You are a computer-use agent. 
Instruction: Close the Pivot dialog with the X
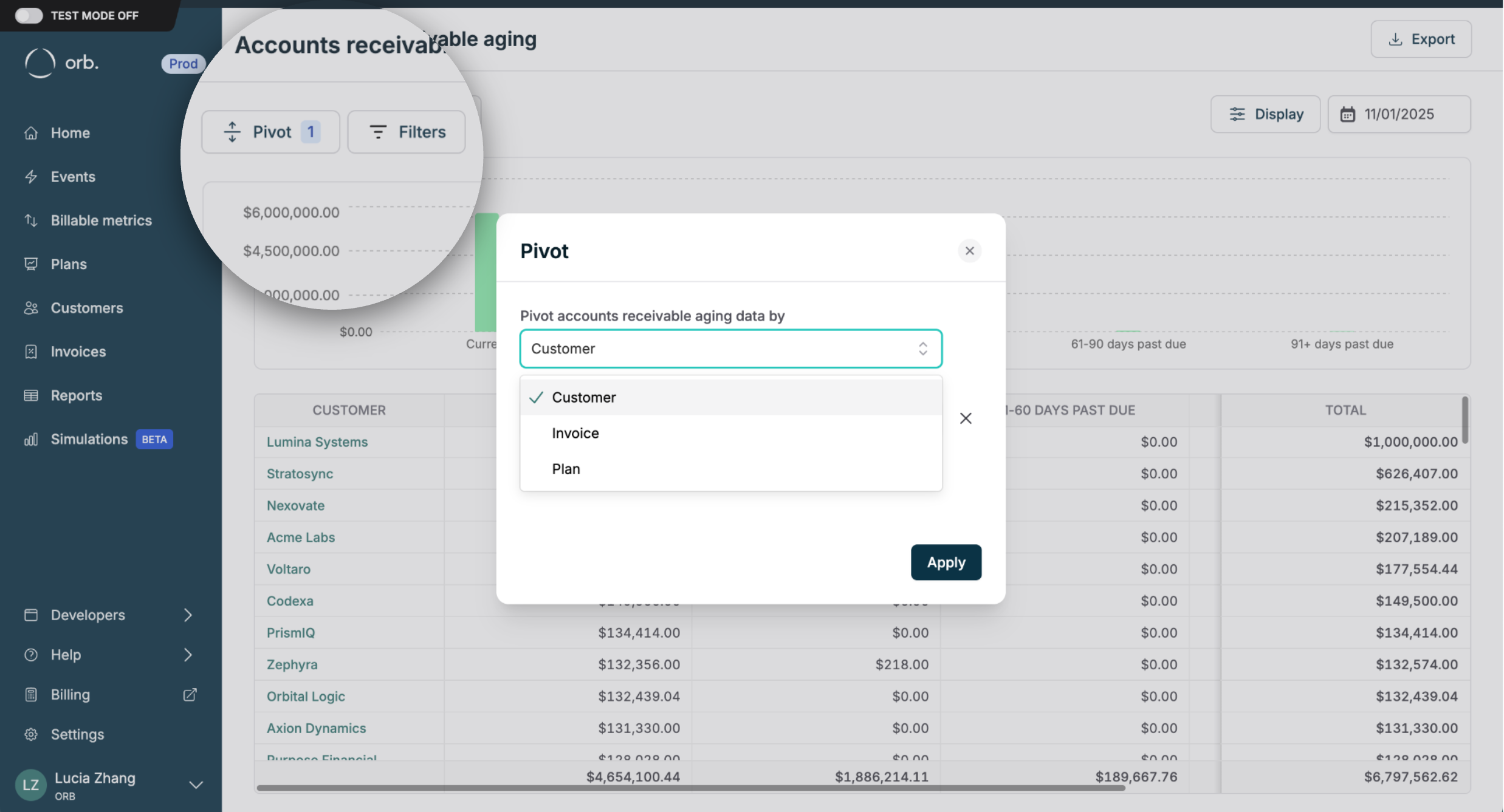pos(969,250)
